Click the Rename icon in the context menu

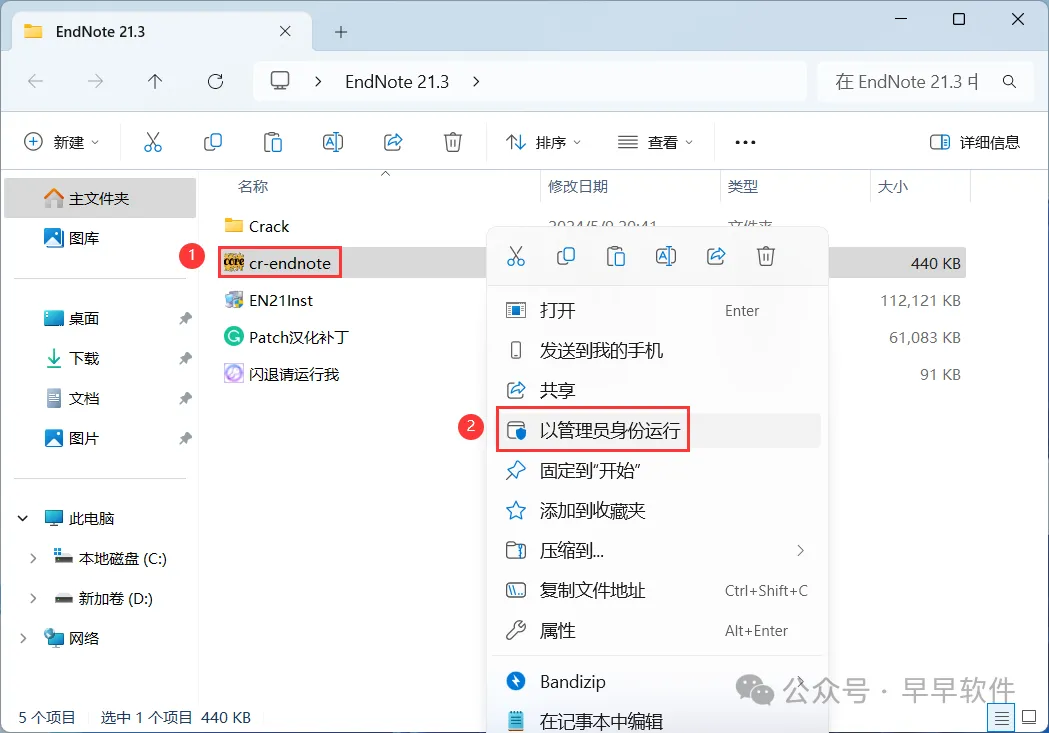(666, 256)
